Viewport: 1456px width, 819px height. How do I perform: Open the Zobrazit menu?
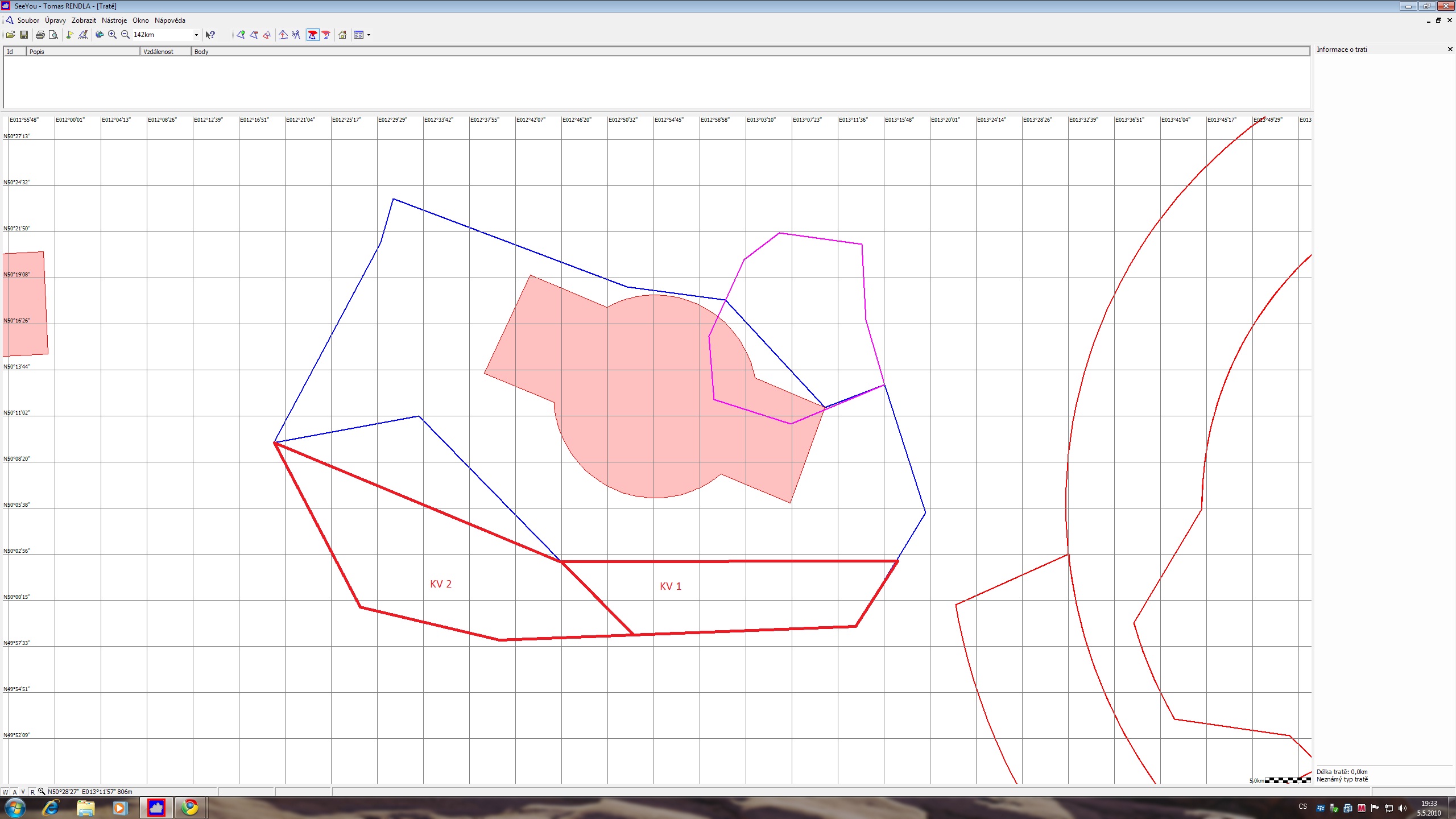(84, 20)
